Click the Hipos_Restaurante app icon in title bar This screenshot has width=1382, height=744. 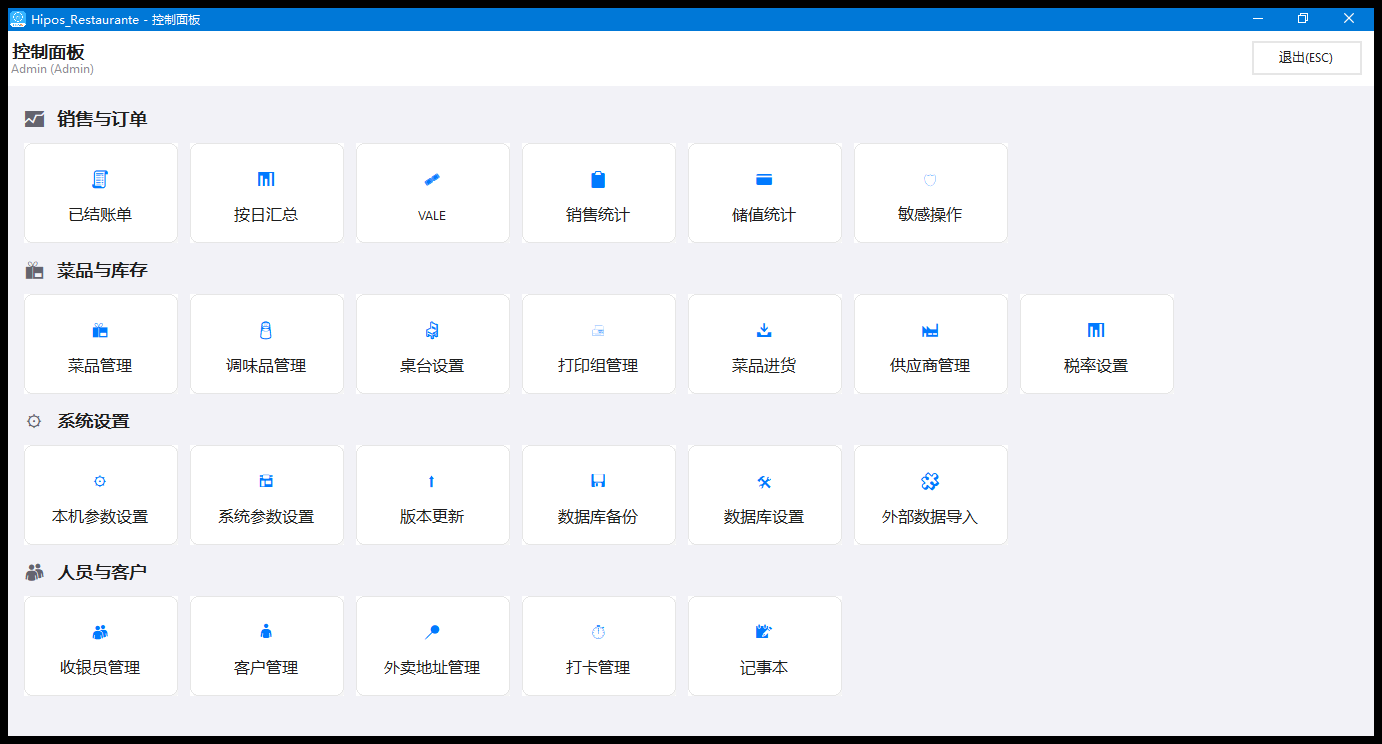click(18, 19)
